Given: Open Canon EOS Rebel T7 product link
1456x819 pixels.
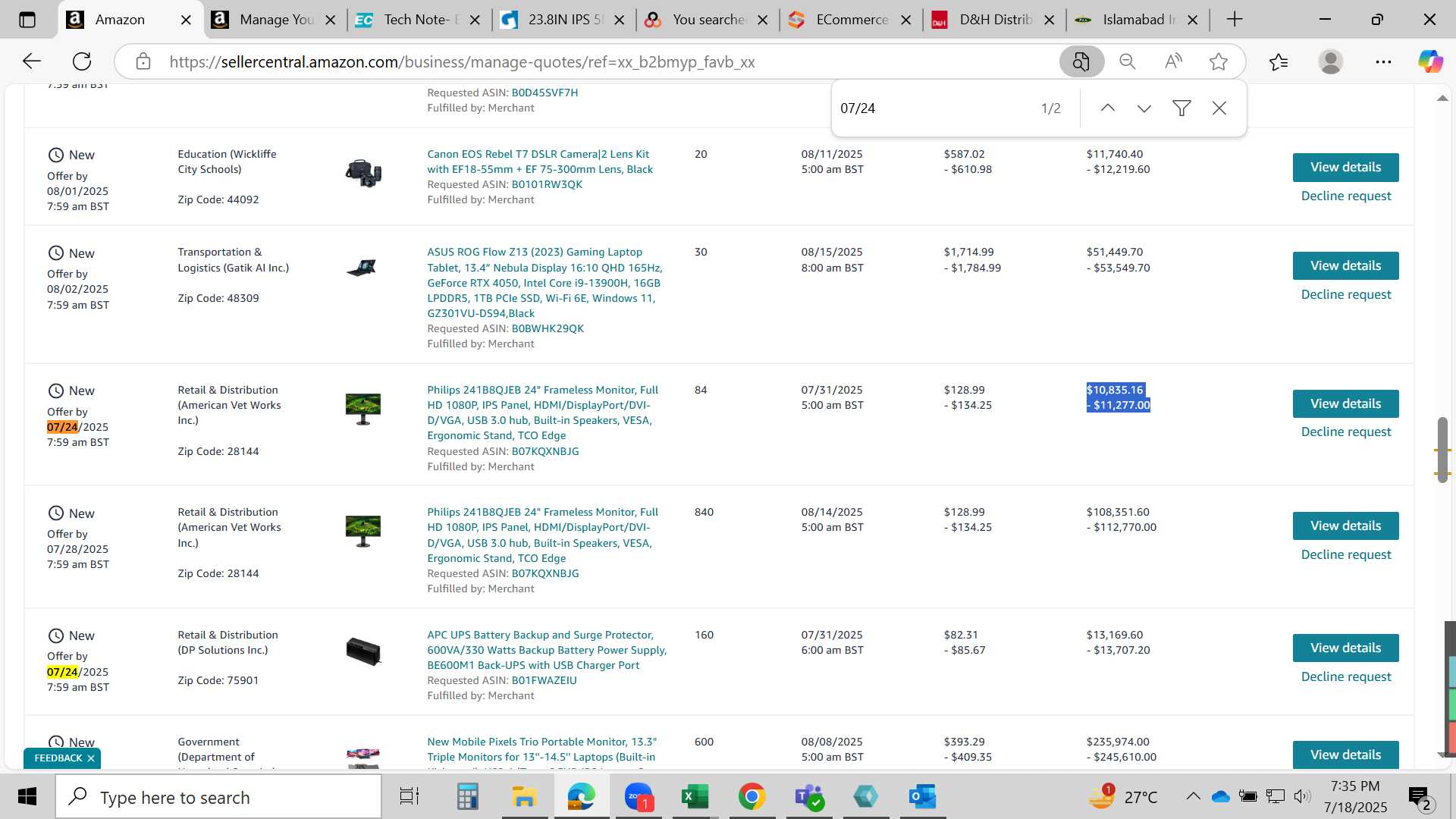Looking at the screenshot, I should point(540,162).
